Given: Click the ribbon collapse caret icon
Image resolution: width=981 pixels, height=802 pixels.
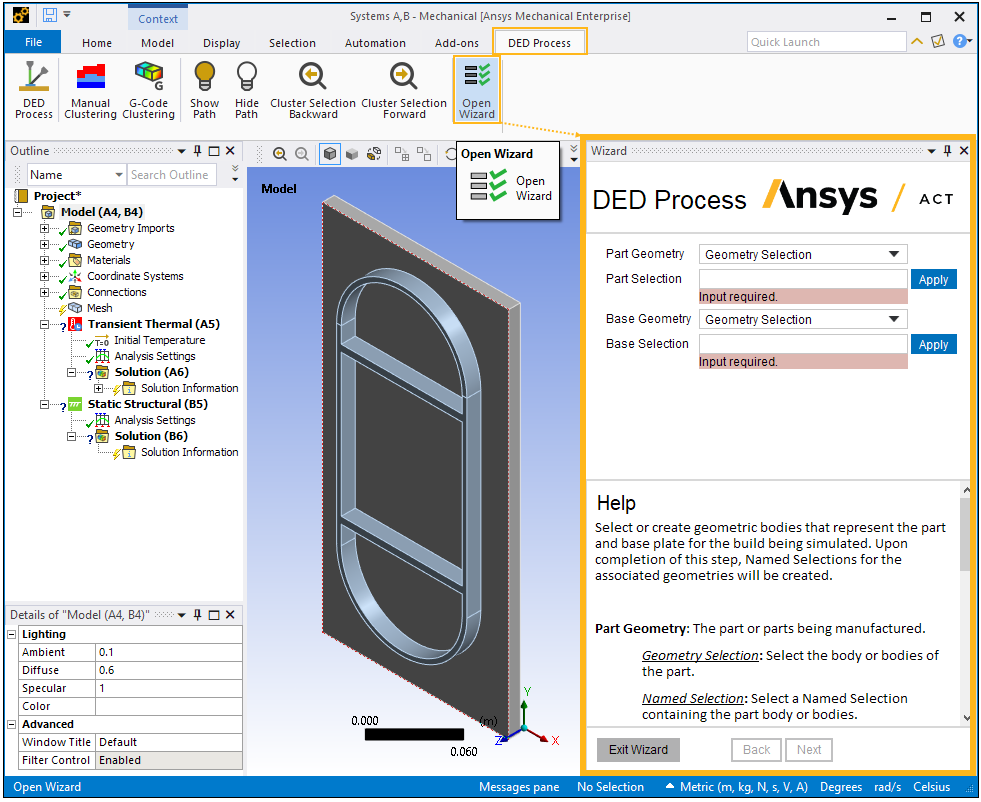Looking at the screenshot, I should coord(917,42).
